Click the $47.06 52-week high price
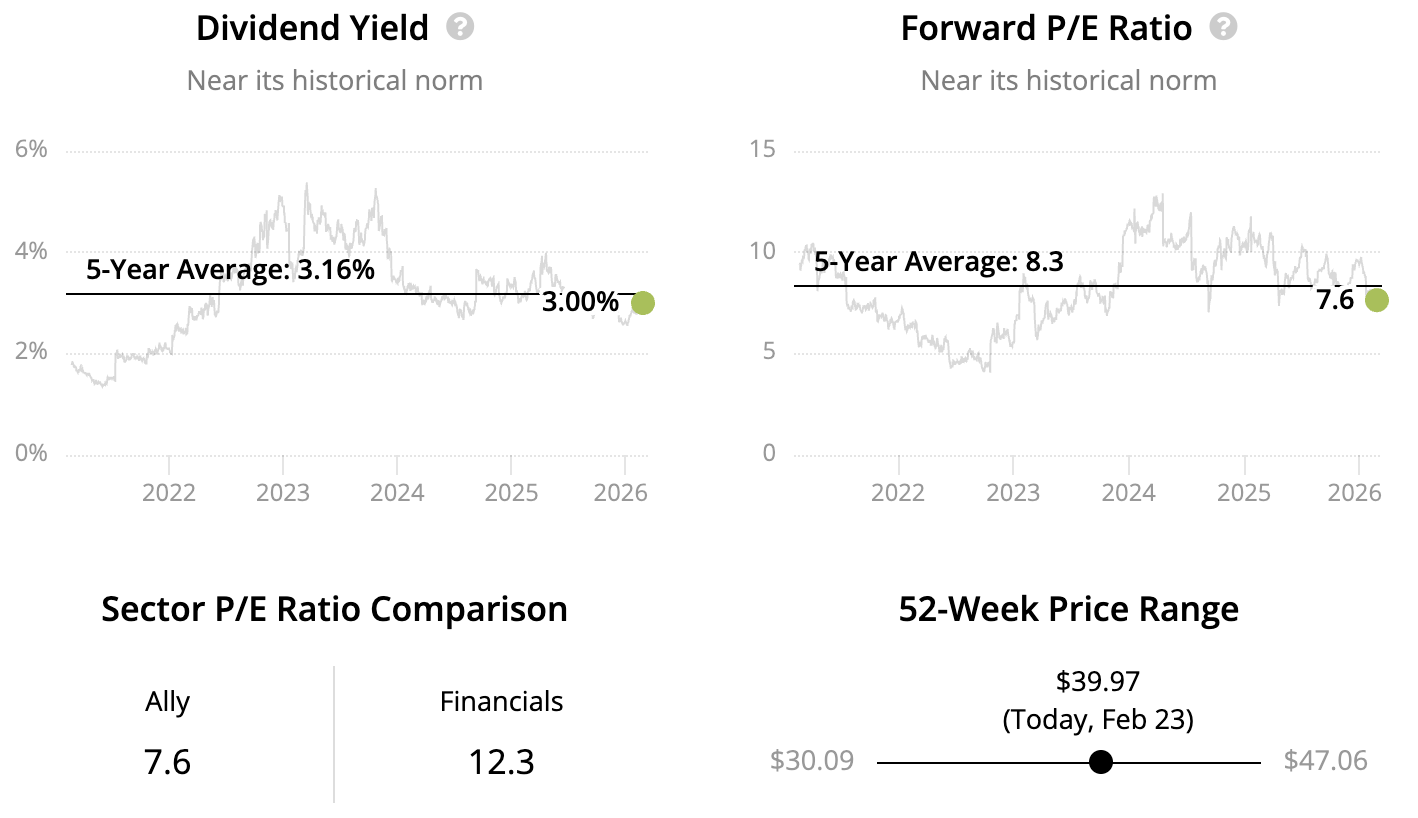Image resolution: width=1418 pixels, height=818 pixels. click(1325, 761)
